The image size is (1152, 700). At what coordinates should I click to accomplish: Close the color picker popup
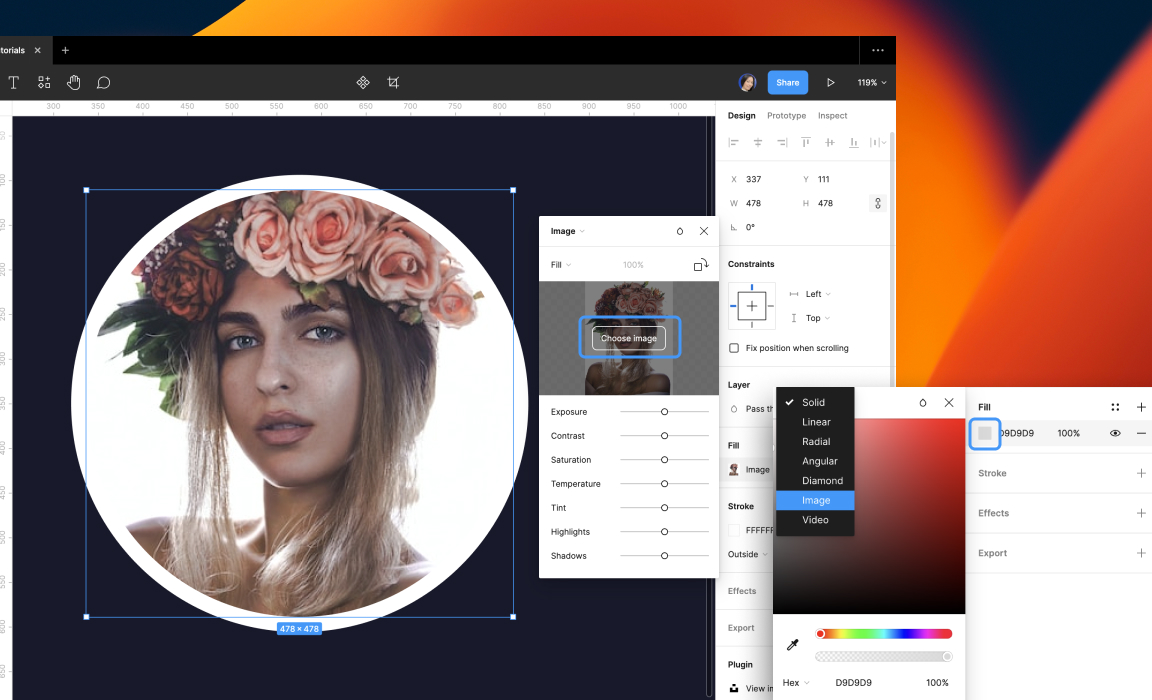pyautogui.click(x=949, y=403)
